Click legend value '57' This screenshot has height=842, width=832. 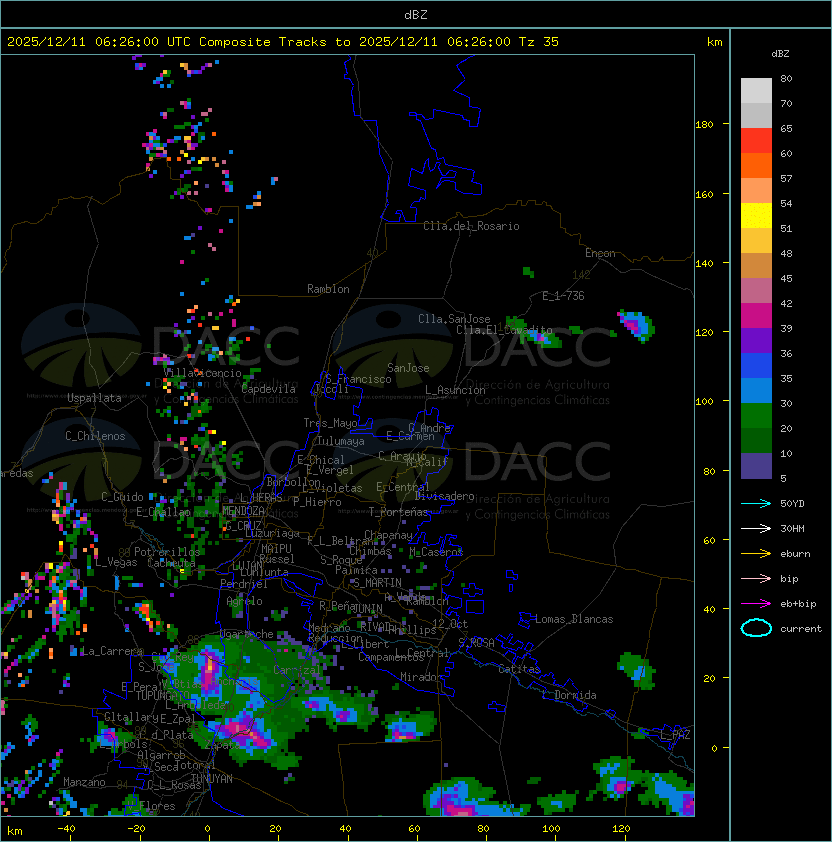click(786, 178)
